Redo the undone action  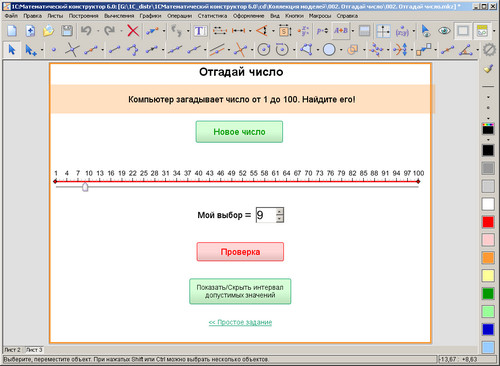109,31
